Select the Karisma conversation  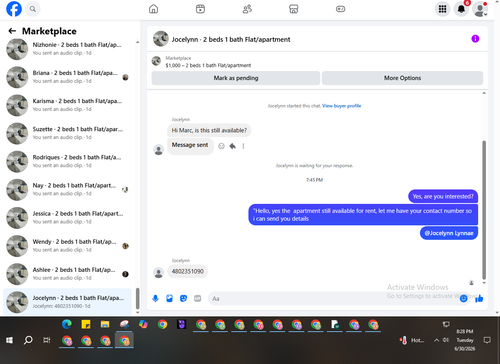(67, 105)
